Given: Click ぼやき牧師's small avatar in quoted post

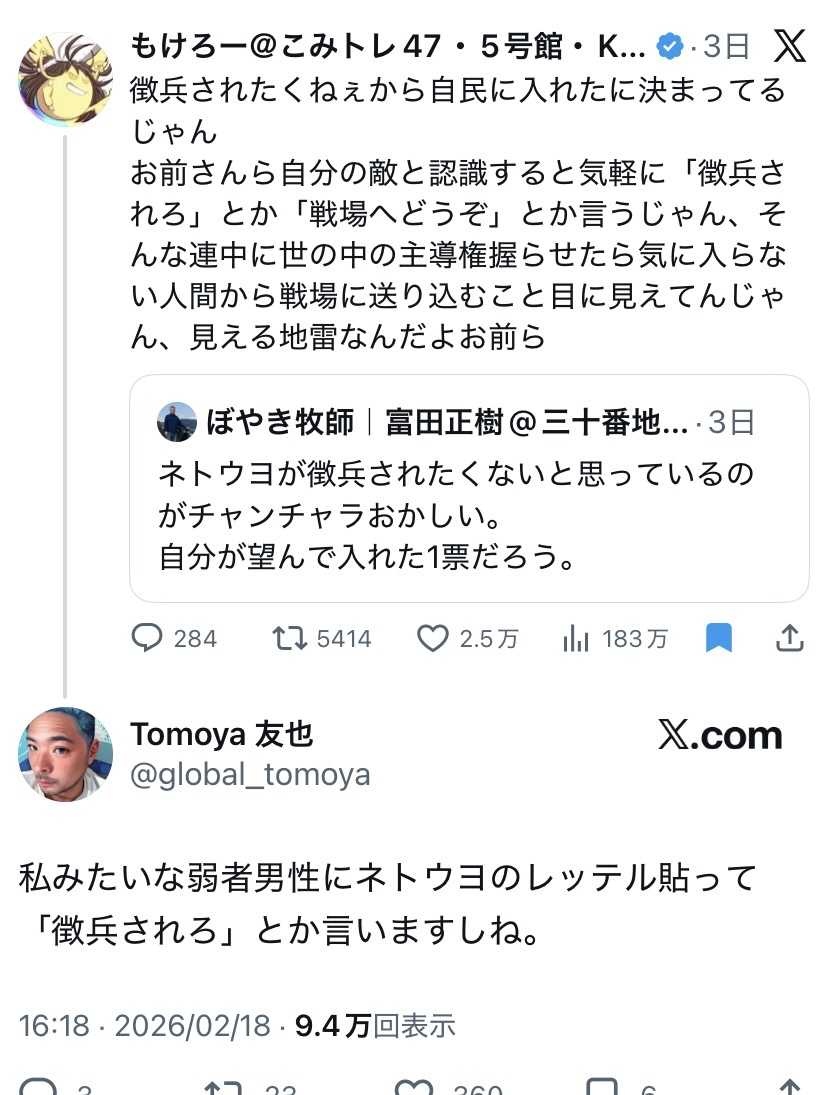Looking at the screenshot, I should [177, 422].
